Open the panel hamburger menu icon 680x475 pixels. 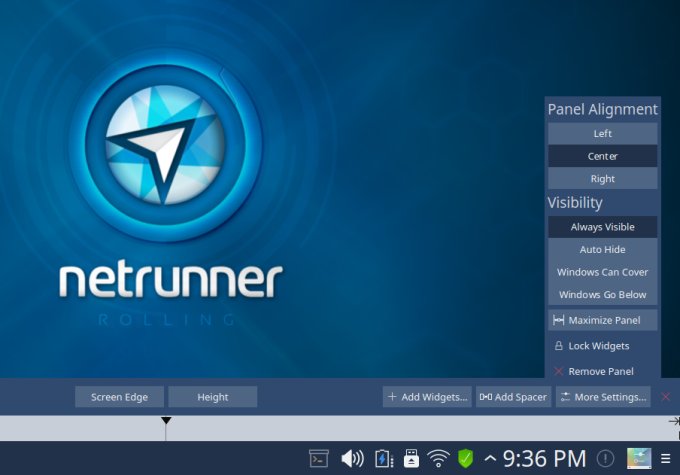(x=666, y=459)
